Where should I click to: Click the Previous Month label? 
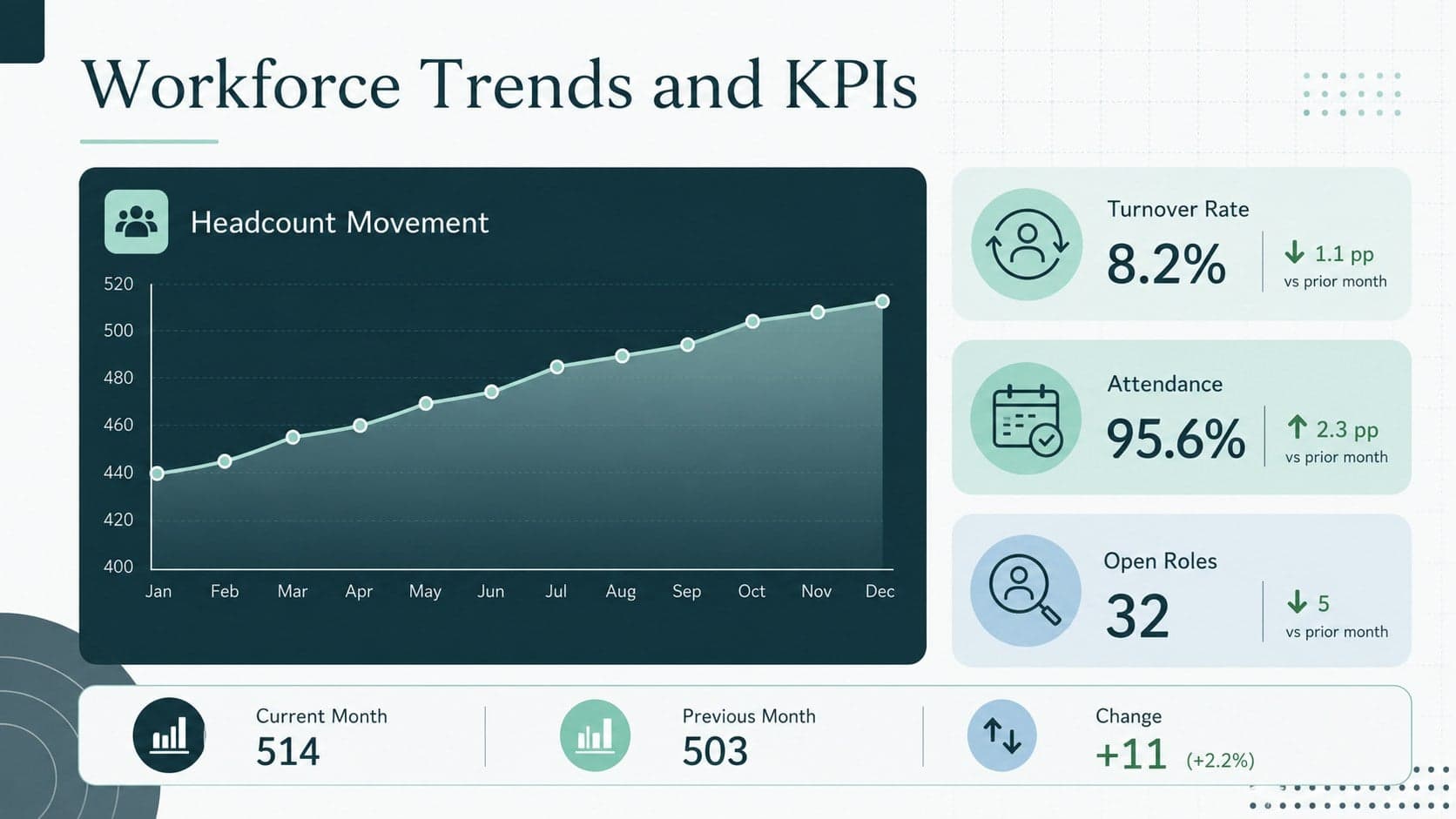749,716
